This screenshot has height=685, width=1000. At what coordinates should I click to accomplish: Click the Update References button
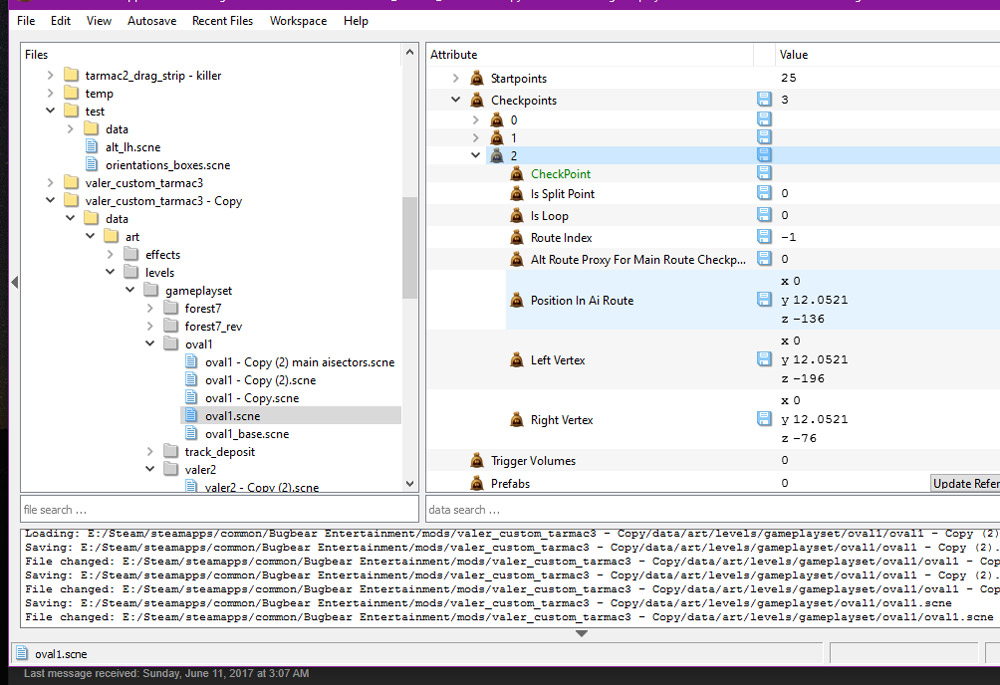(965, 483)
